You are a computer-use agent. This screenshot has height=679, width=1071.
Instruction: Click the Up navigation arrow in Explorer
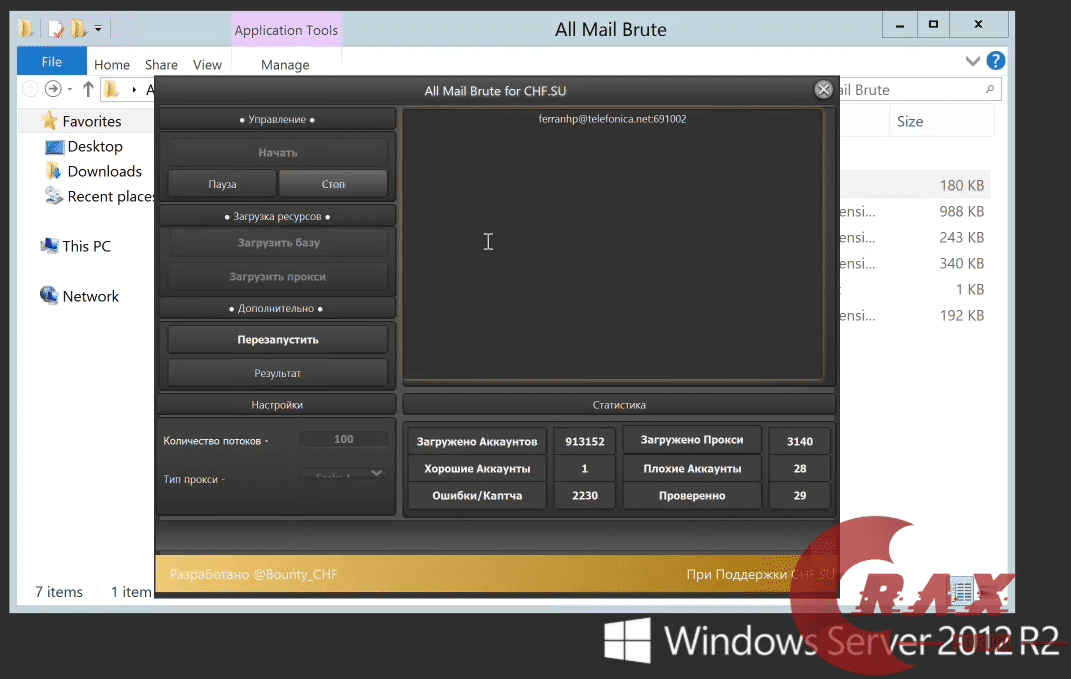90,88
